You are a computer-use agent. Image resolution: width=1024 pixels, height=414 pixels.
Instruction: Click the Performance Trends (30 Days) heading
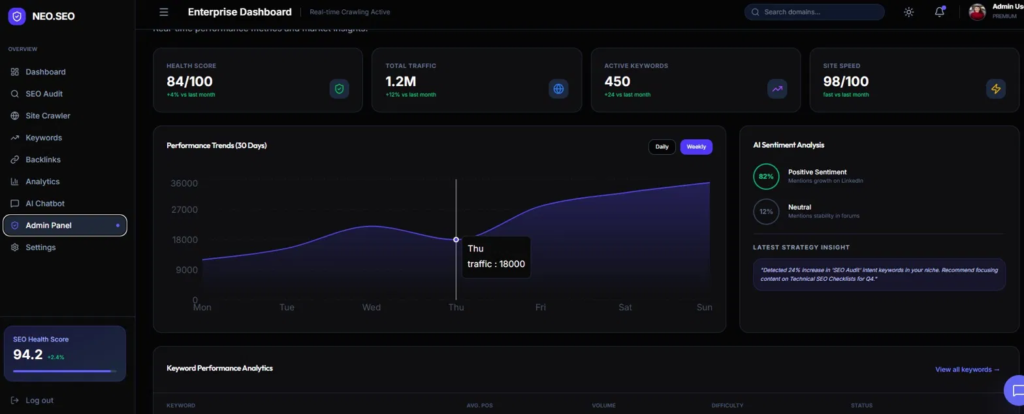(x=217, y=146)
